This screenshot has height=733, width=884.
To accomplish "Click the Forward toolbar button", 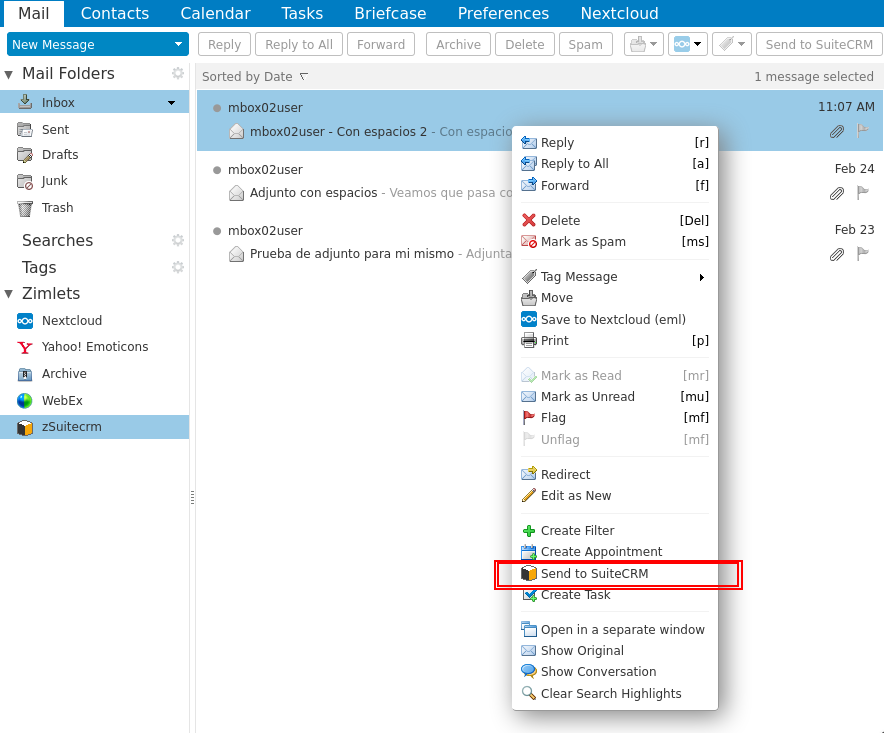I will [x=381, y=44].
